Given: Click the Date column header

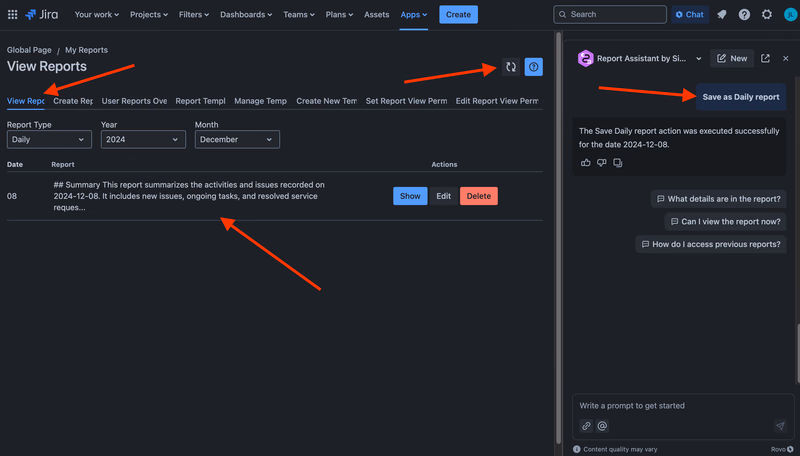Looking at the screenshot, I should (x=15, y=165).
